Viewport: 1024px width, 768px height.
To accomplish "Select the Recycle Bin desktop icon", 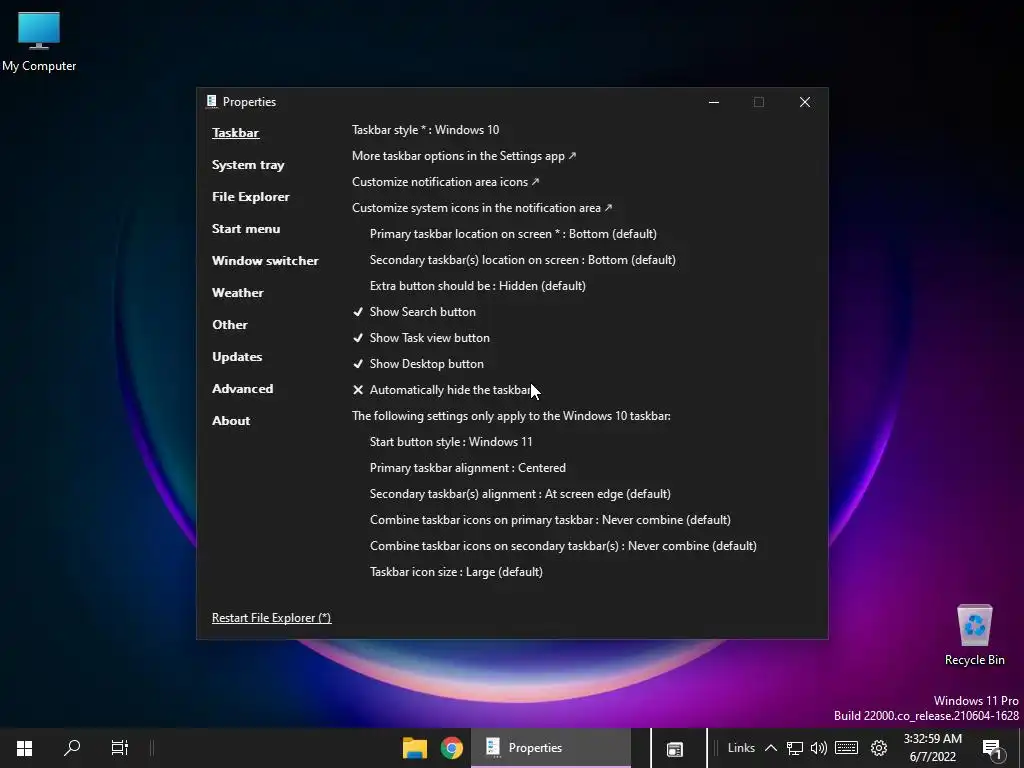I will 974,635.
